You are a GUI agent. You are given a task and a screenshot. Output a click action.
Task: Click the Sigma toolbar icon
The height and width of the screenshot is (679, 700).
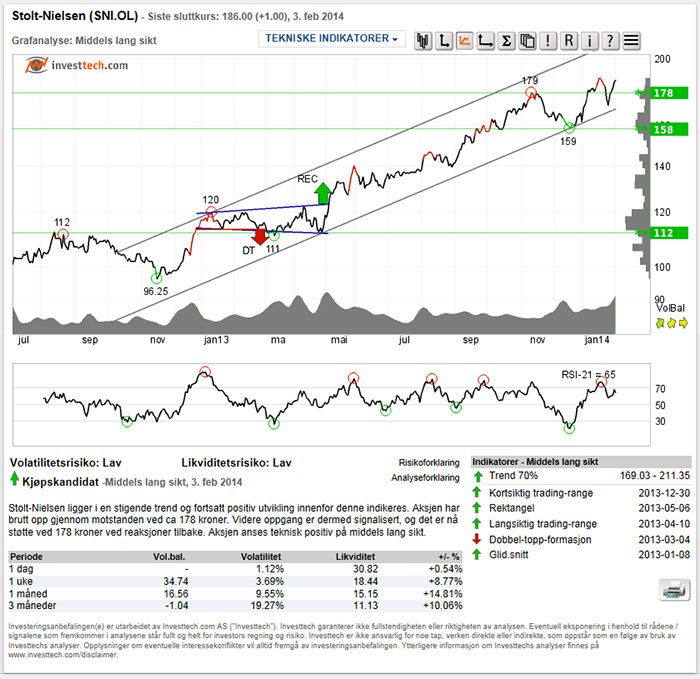[x=507, y=40]
